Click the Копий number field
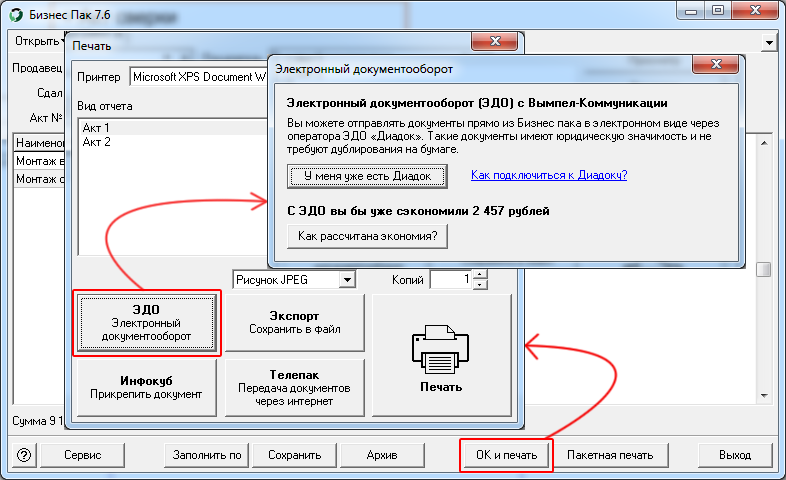This screenshot has width=786, height=480. point(452,280)
